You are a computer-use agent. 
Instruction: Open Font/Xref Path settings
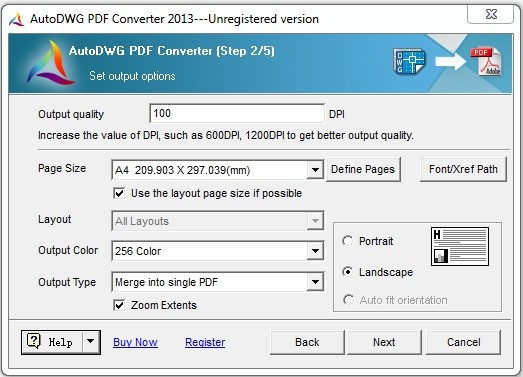tap(463, 169)
